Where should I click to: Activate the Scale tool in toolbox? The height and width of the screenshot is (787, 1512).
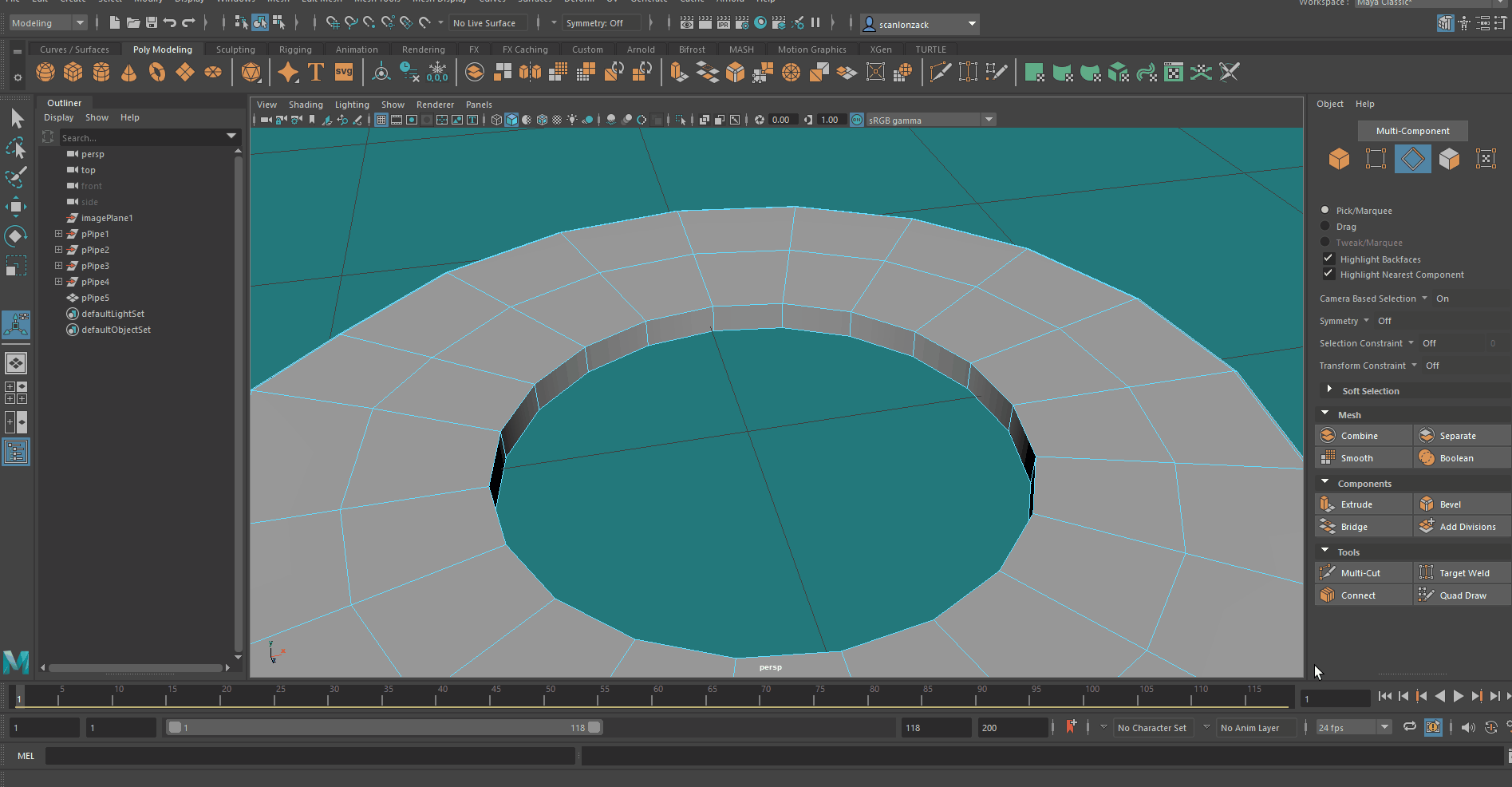click(16, 265)
